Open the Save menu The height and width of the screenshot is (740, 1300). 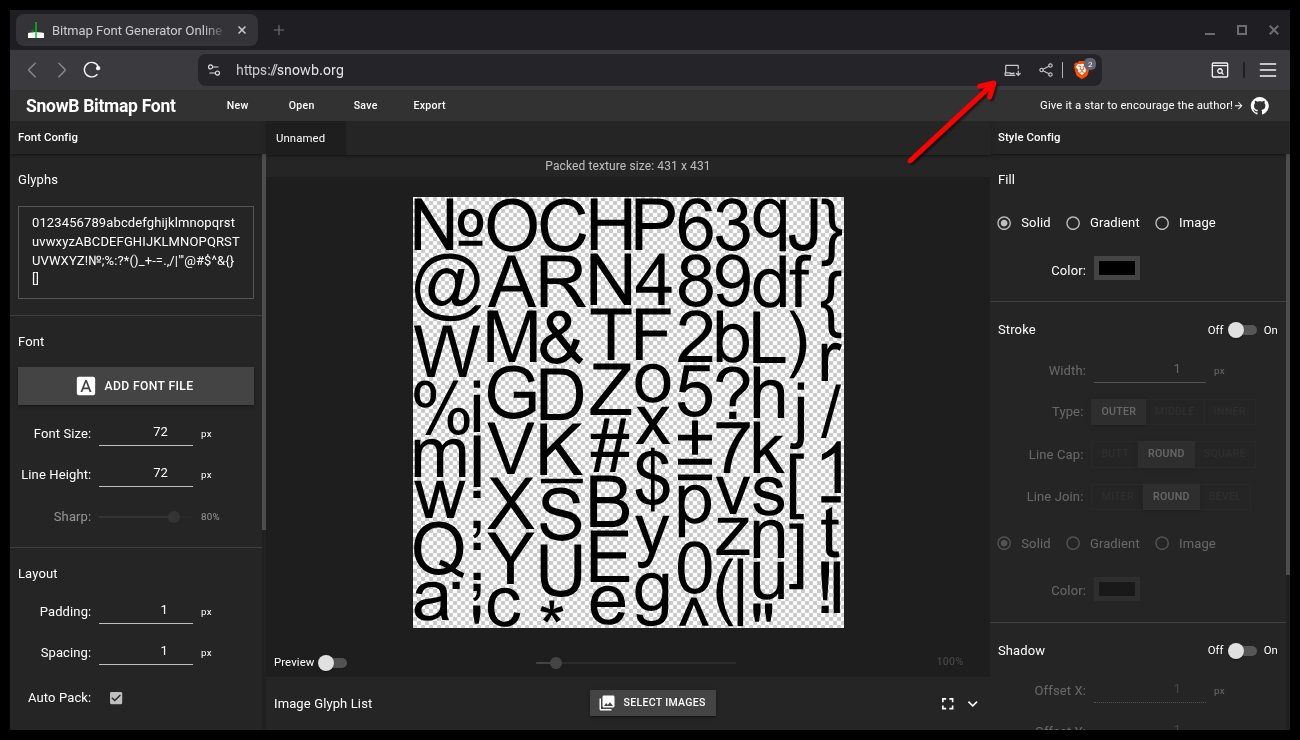(x=365, y=105)
